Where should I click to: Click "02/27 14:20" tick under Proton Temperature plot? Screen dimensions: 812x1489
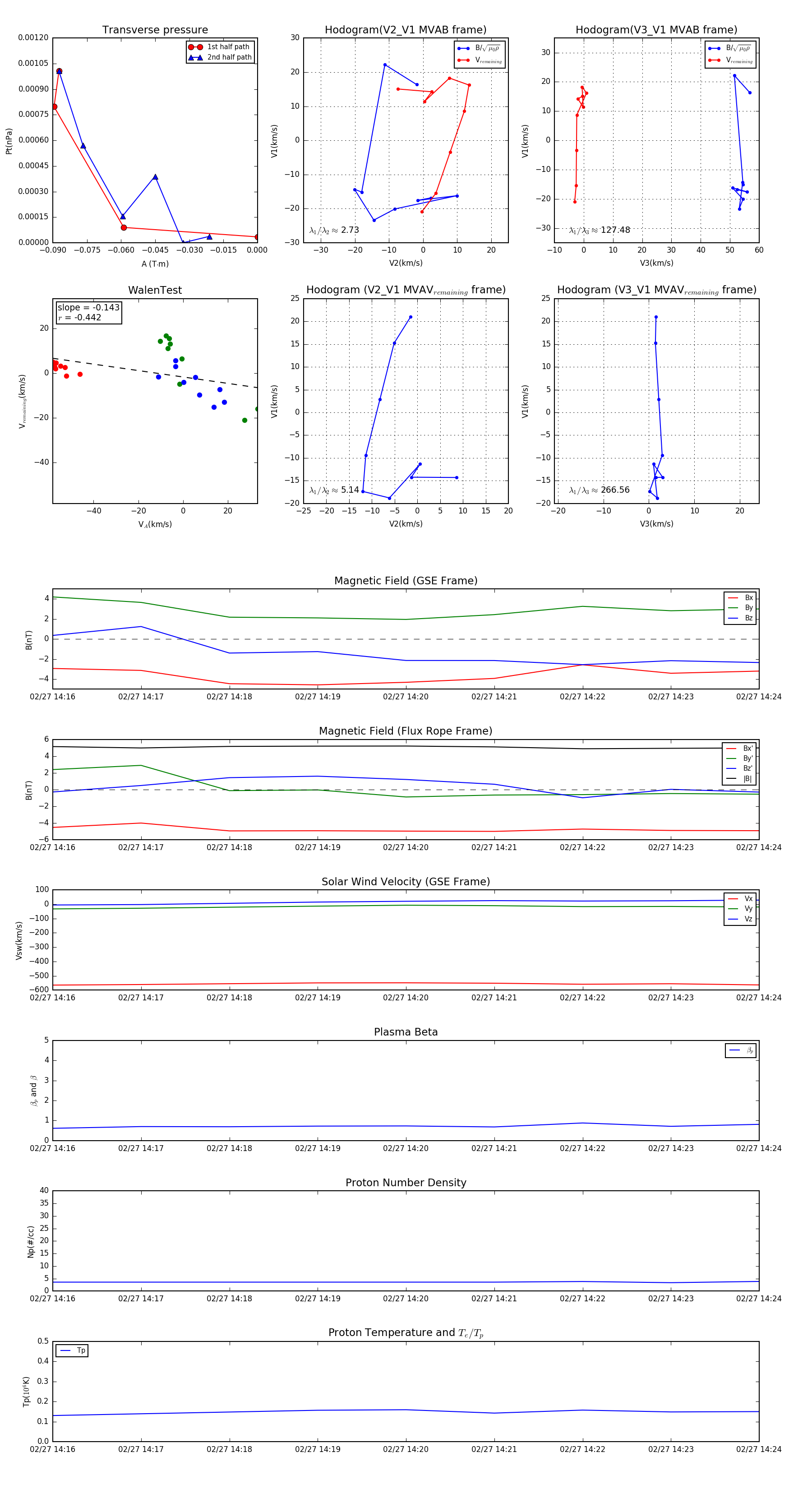click(x=406, y=1449)
